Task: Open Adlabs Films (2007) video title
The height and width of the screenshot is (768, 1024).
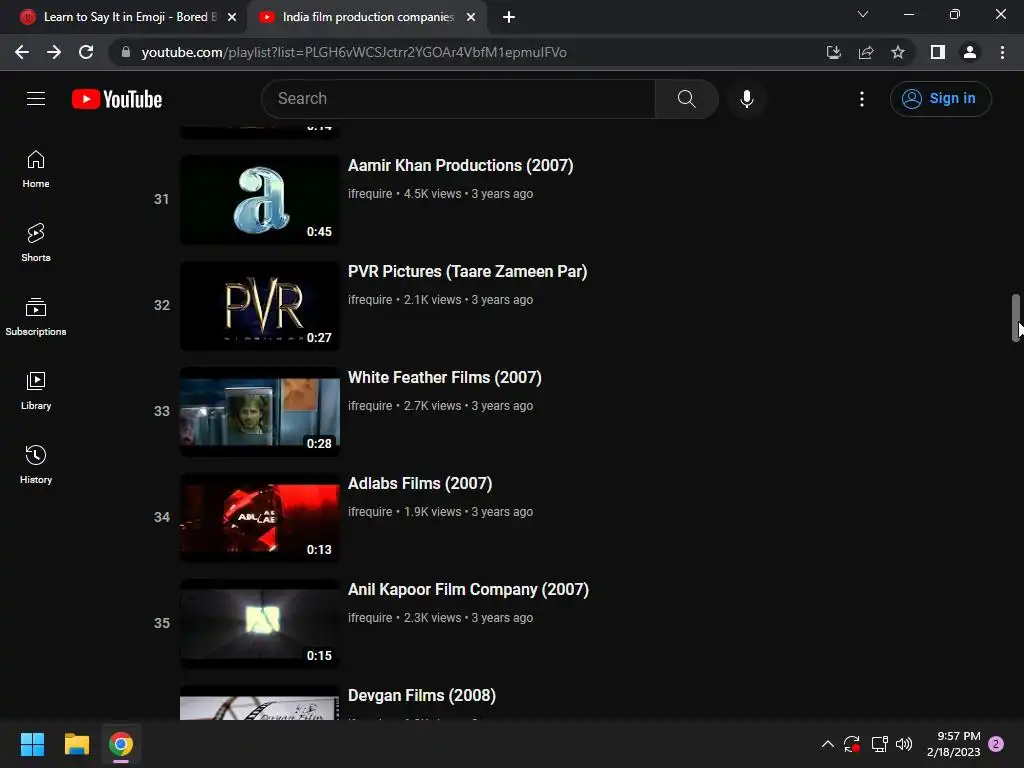Action: pos(420,483)
